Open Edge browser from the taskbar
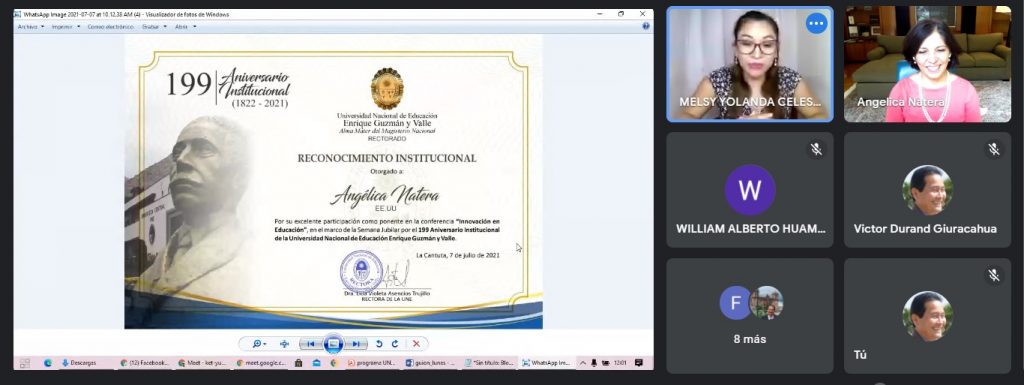This screenshot has height=385, width=1024. pos(48,363)
